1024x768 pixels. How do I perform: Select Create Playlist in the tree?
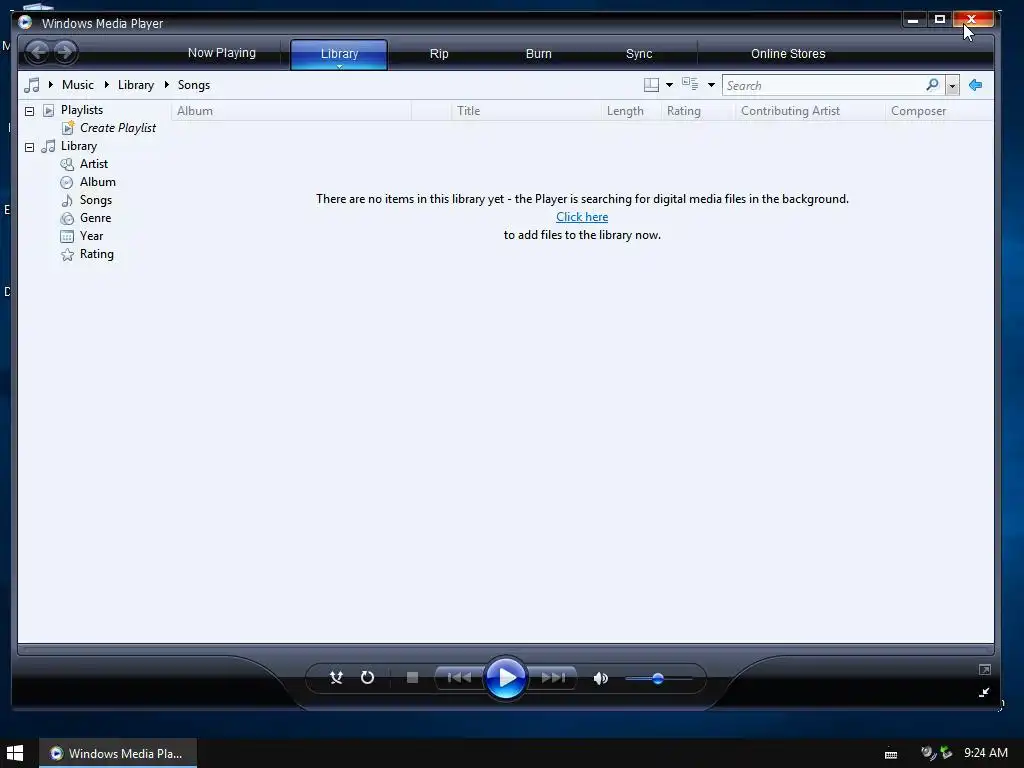118,128
